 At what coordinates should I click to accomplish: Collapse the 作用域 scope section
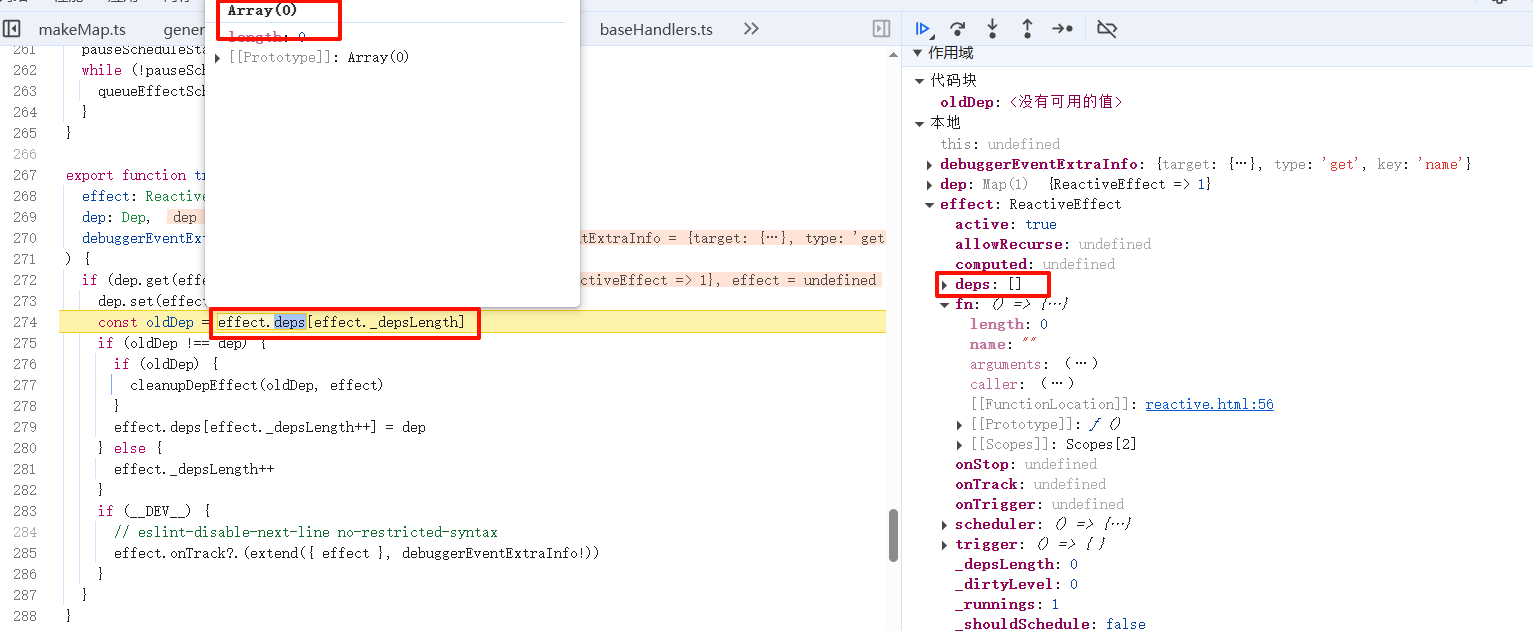tap(919, 53)
